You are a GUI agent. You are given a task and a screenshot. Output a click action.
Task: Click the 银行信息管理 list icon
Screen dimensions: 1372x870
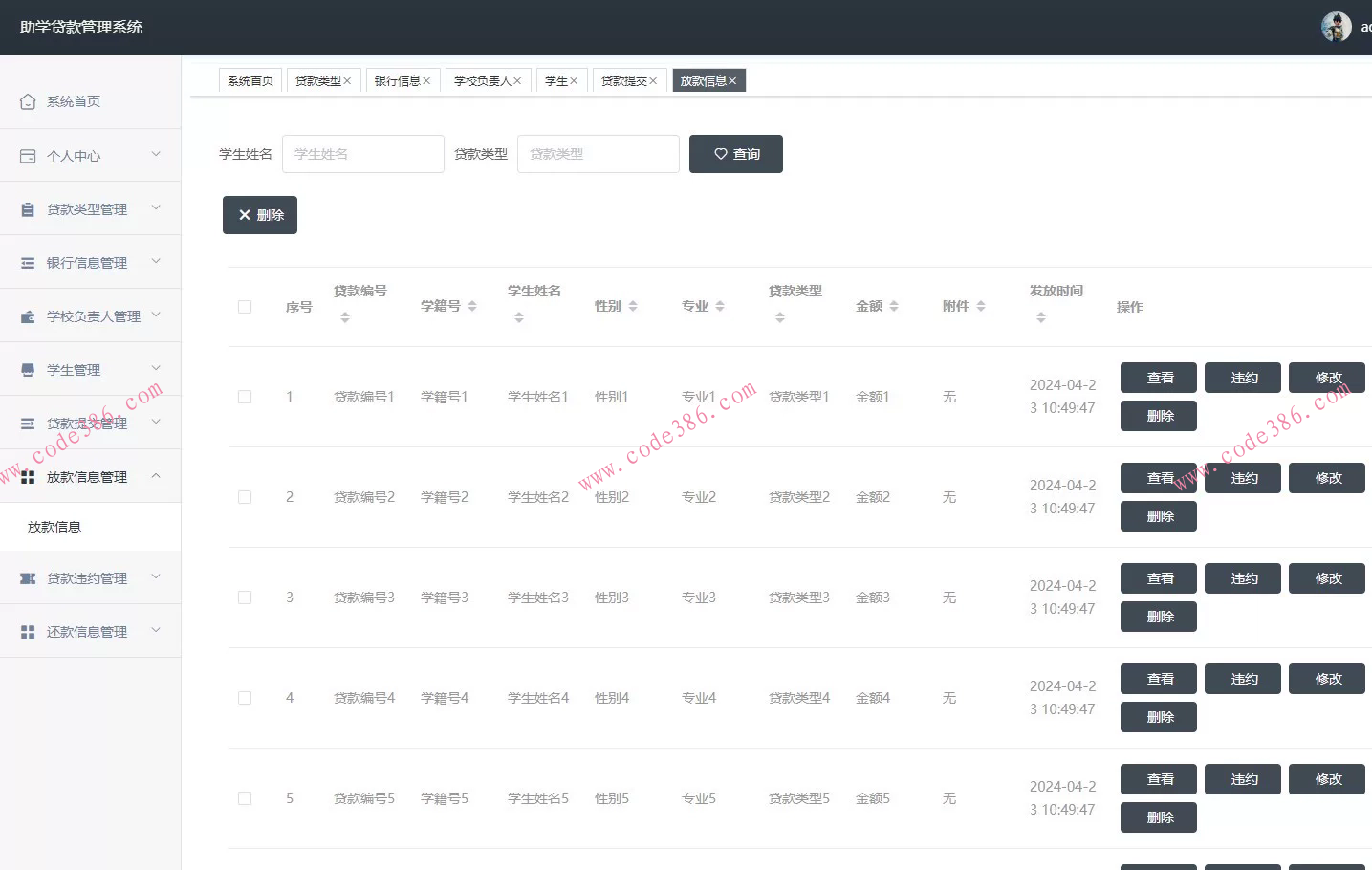coord(27,262)
